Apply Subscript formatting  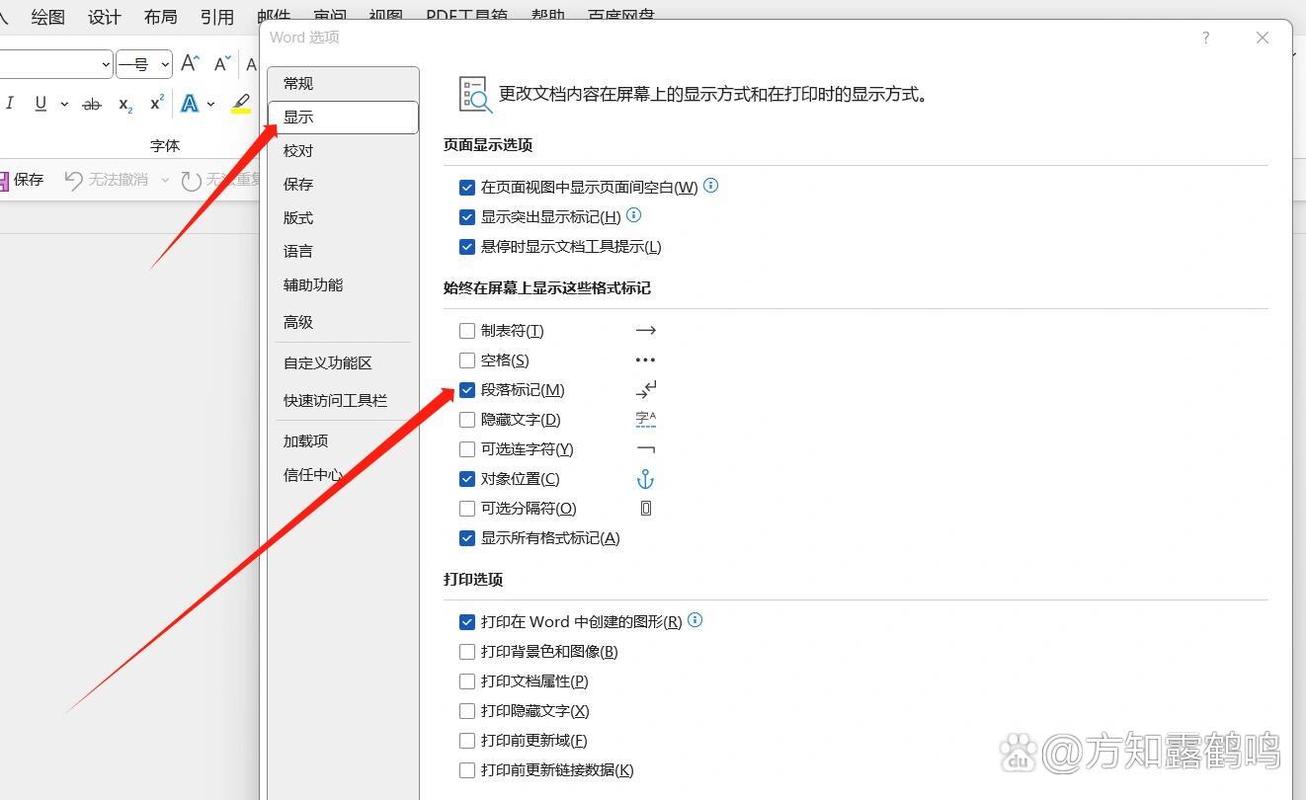coord(125,104)
